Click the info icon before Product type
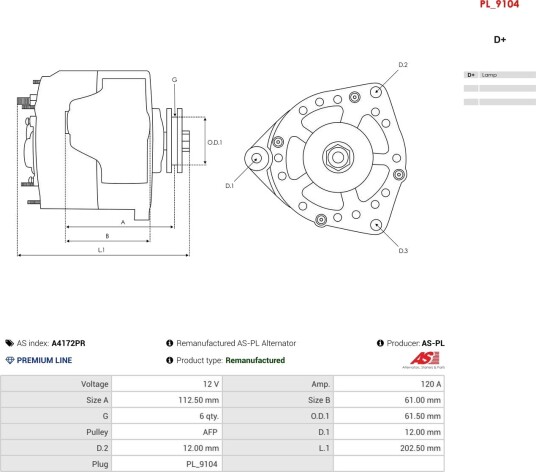Viewport: 536px width, 472px height. (x=169, y=360)
